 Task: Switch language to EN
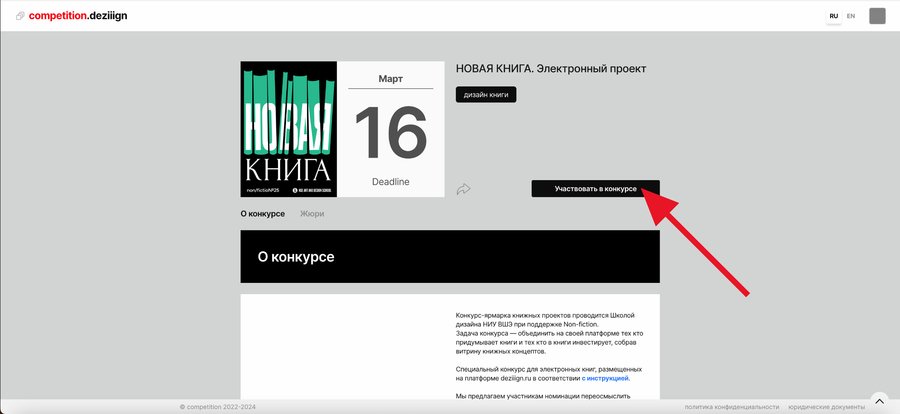point(851,16)
